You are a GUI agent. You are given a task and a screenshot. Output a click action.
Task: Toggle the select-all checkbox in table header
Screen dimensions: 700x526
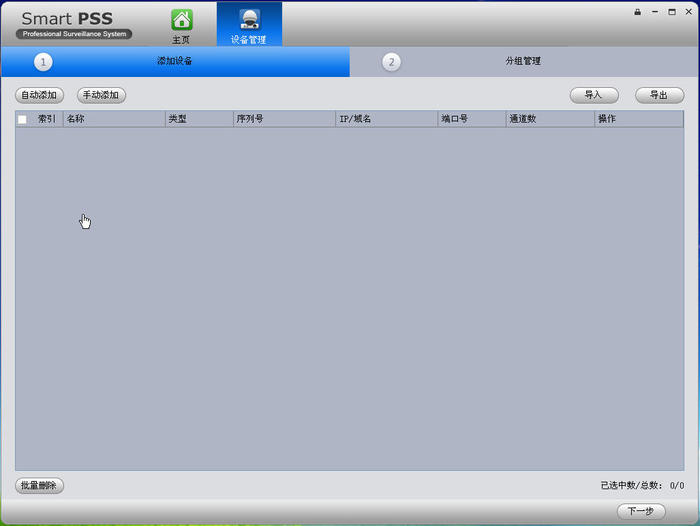point(22,119)
